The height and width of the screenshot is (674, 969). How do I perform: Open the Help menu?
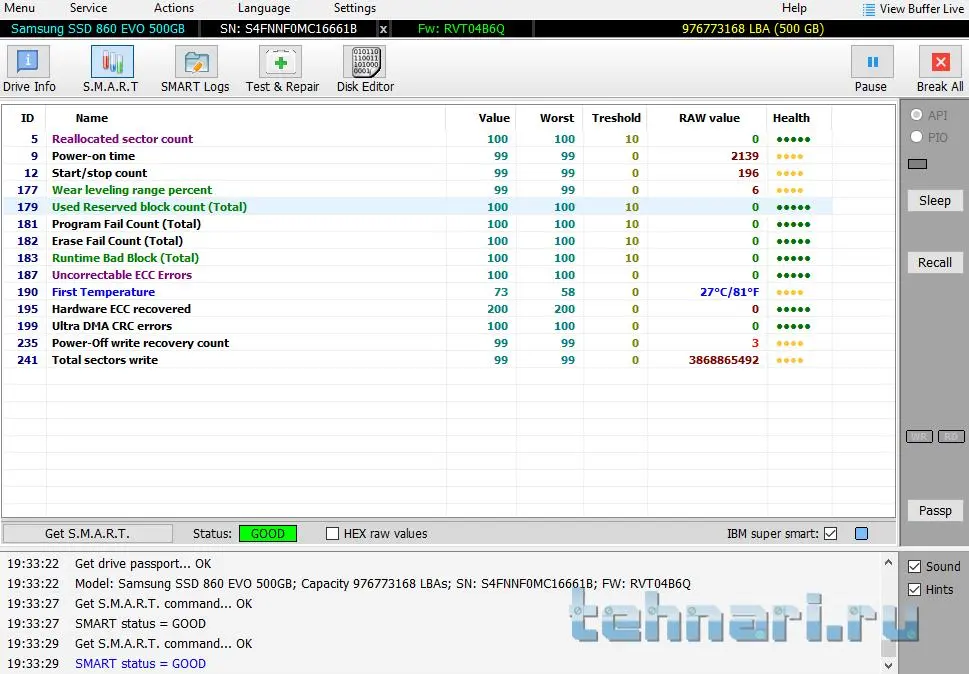coord(794,8)
